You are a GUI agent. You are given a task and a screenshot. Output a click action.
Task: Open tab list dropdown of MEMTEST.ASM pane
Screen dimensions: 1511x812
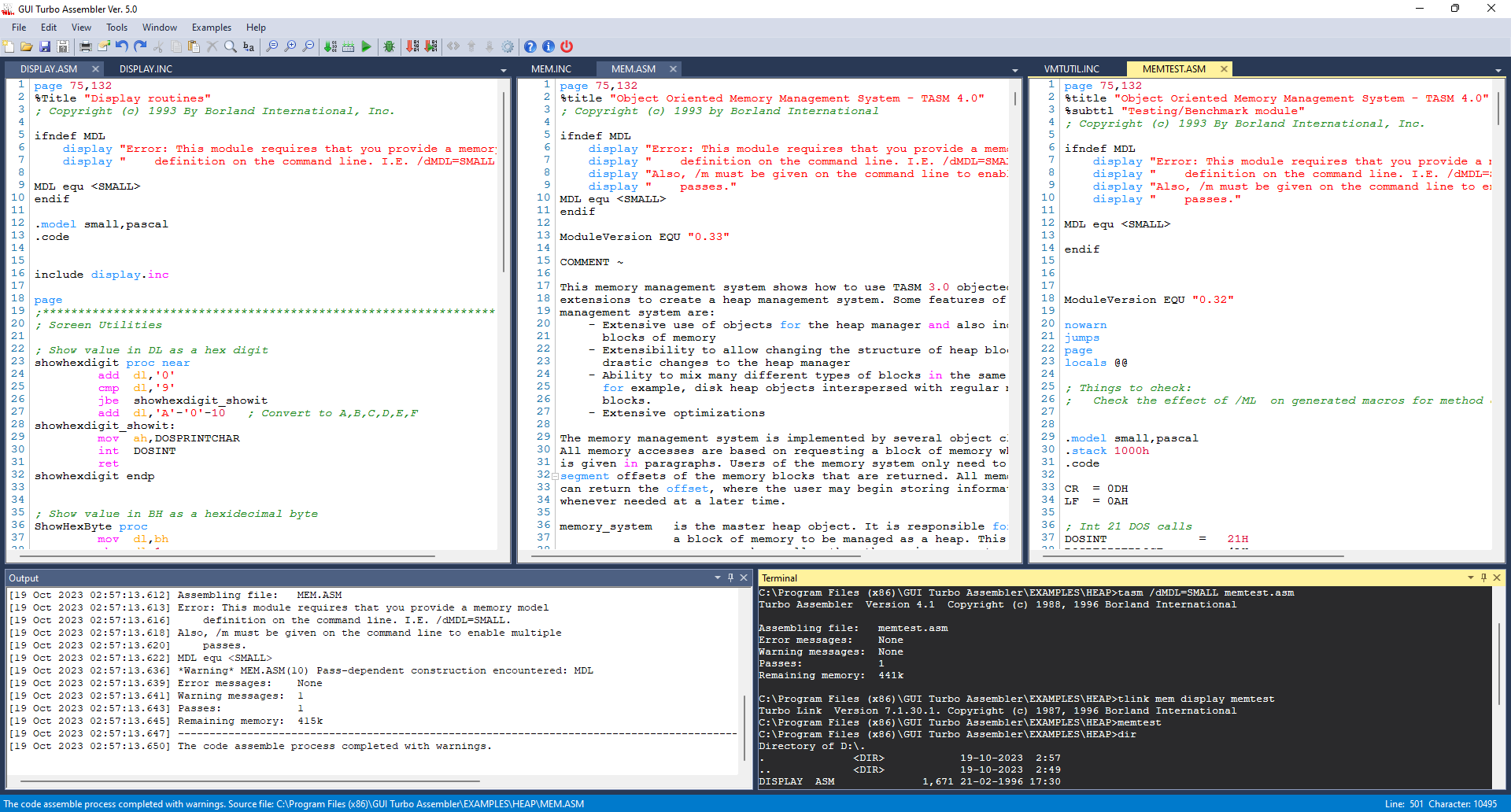(x=1498, y=71)
